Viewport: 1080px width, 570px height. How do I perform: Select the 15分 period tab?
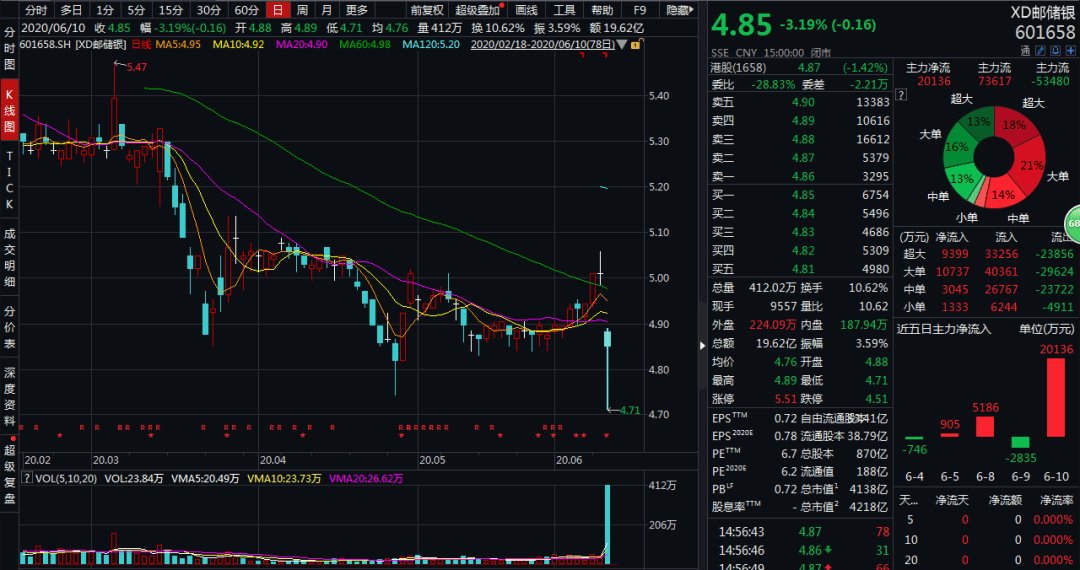(x=169, y=10)
